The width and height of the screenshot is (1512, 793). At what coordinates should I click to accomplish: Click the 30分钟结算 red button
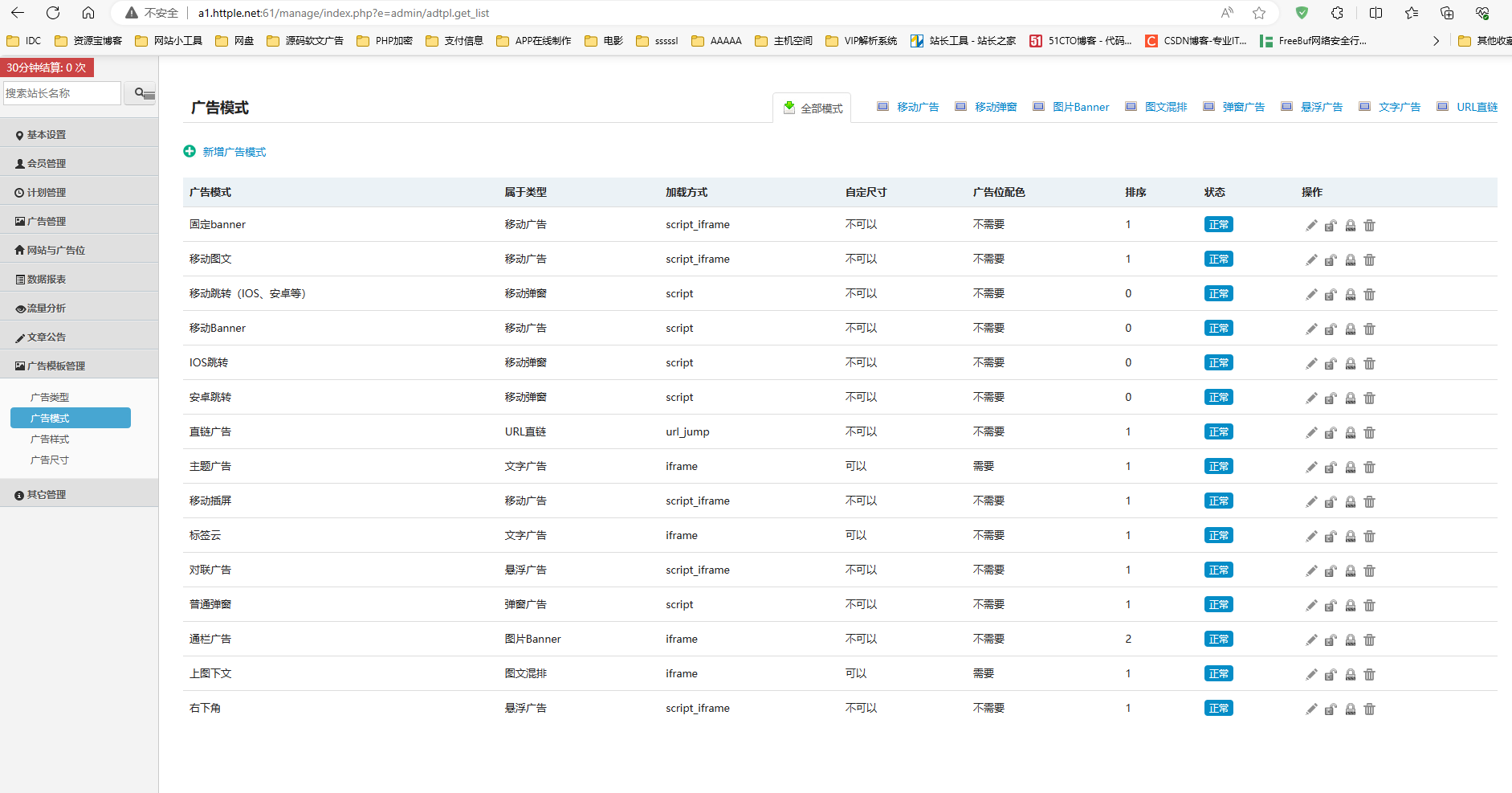click(47, 67)
